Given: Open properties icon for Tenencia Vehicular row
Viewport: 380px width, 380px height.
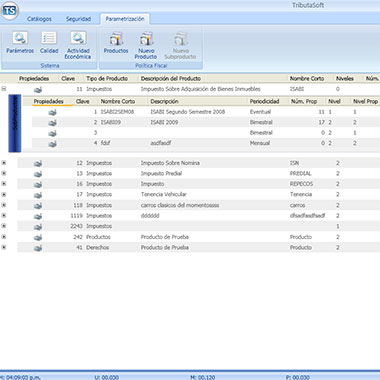Looking at the screenshot, I should click(38, 195).
